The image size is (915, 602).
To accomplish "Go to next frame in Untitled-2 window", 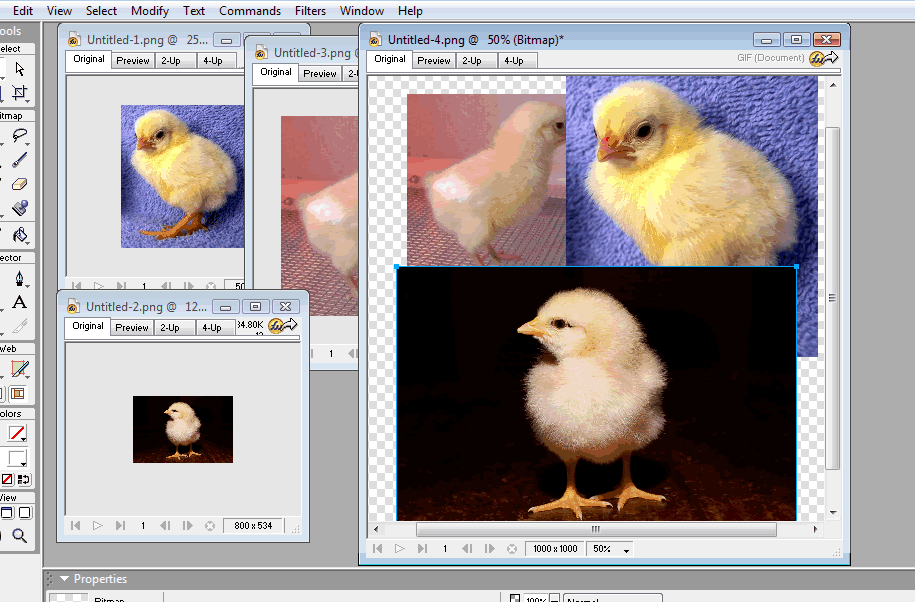I will pos(186,525).
